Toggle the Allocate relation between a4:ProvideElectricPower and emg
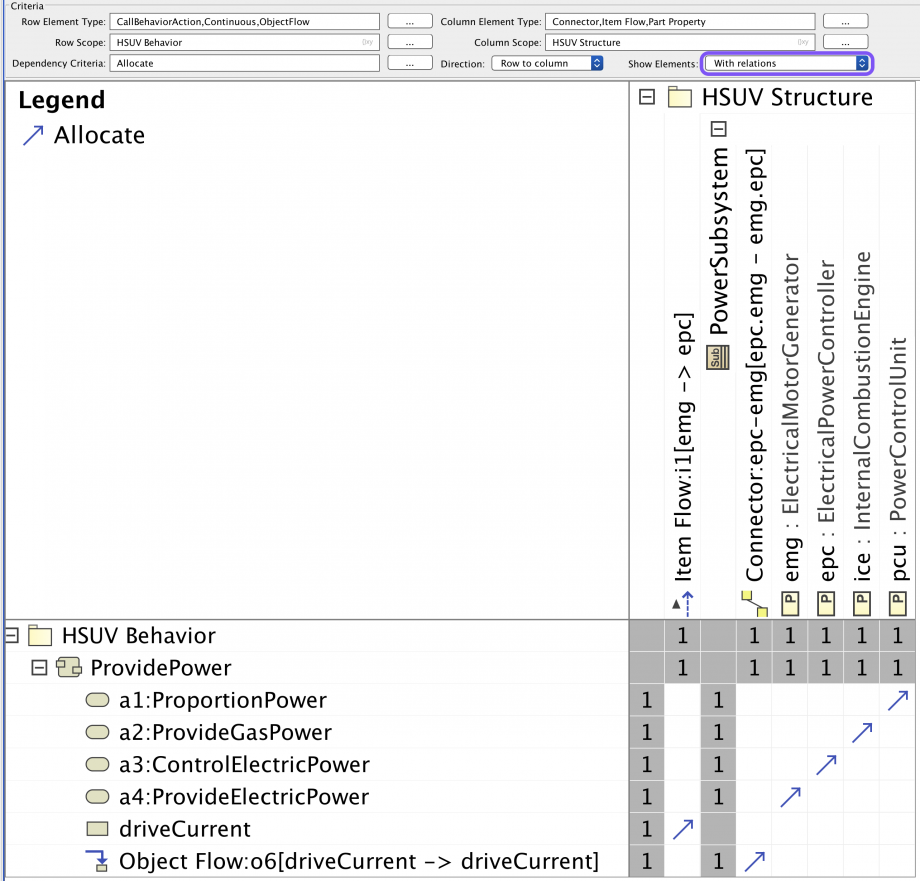The image size is (920, 881). click(789, 796)
